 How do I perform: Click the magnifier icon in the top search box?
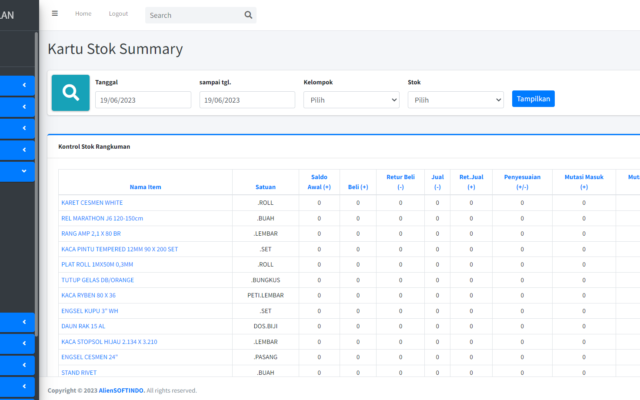[248, 15]
